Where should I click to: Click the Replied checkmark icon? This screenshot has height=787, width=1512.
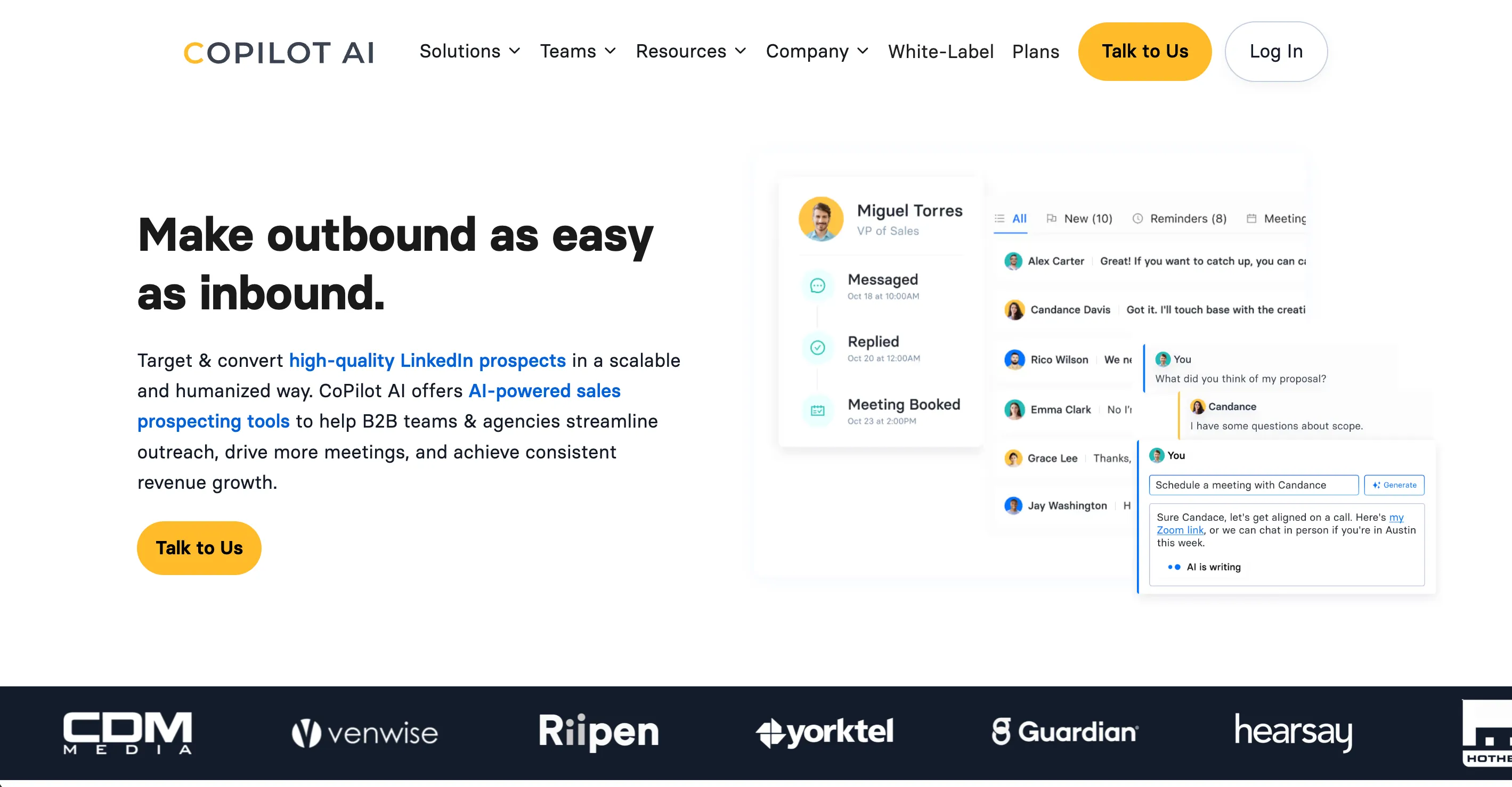click(817, 348)
